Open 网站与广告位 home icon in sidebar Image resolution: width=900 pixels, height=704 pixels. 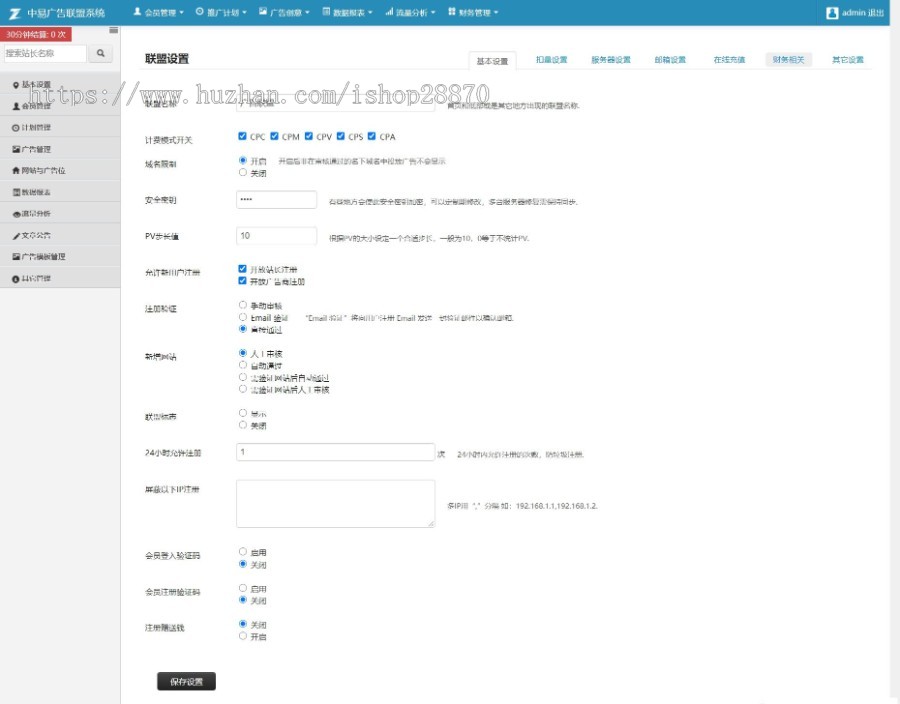pyautogui.click(x=16, y=171)
